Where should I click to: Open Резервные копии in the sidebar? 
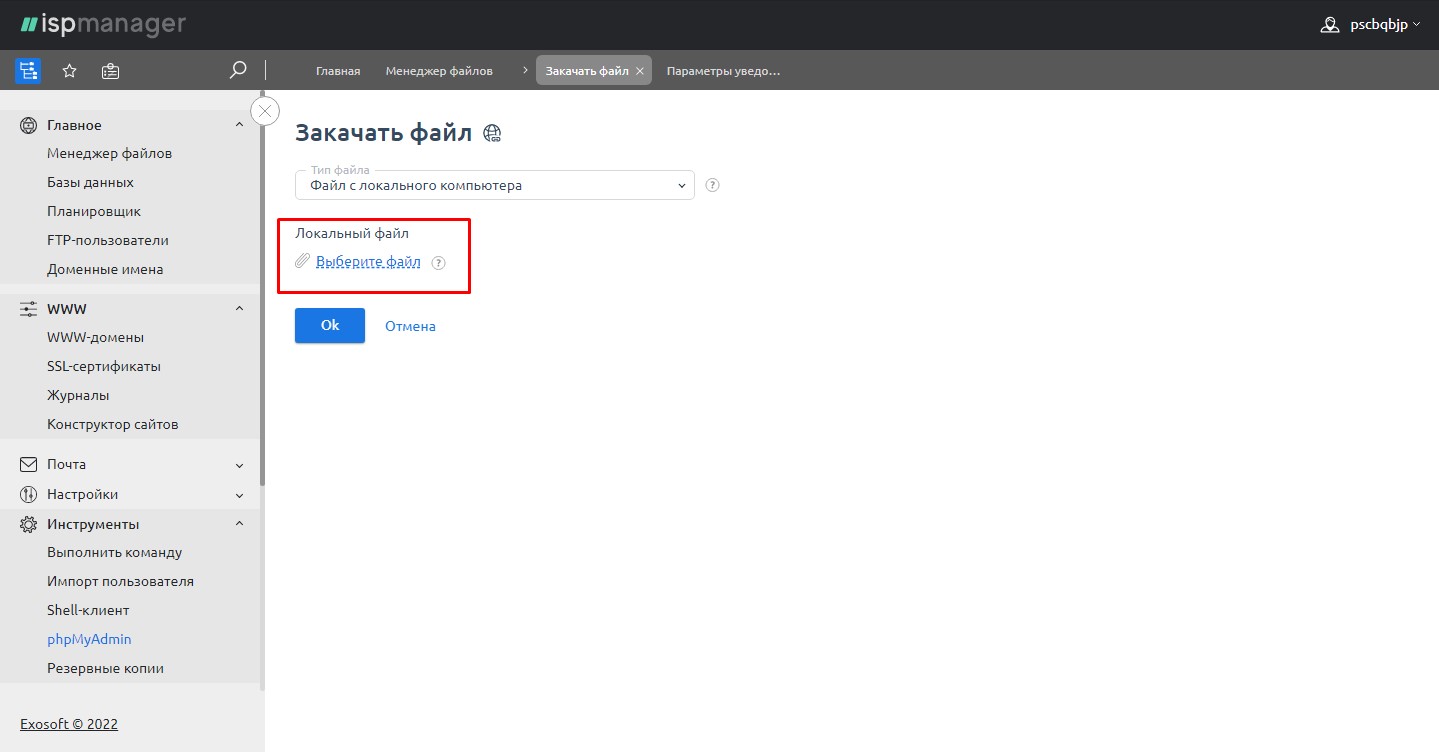(x=105, y=668)
